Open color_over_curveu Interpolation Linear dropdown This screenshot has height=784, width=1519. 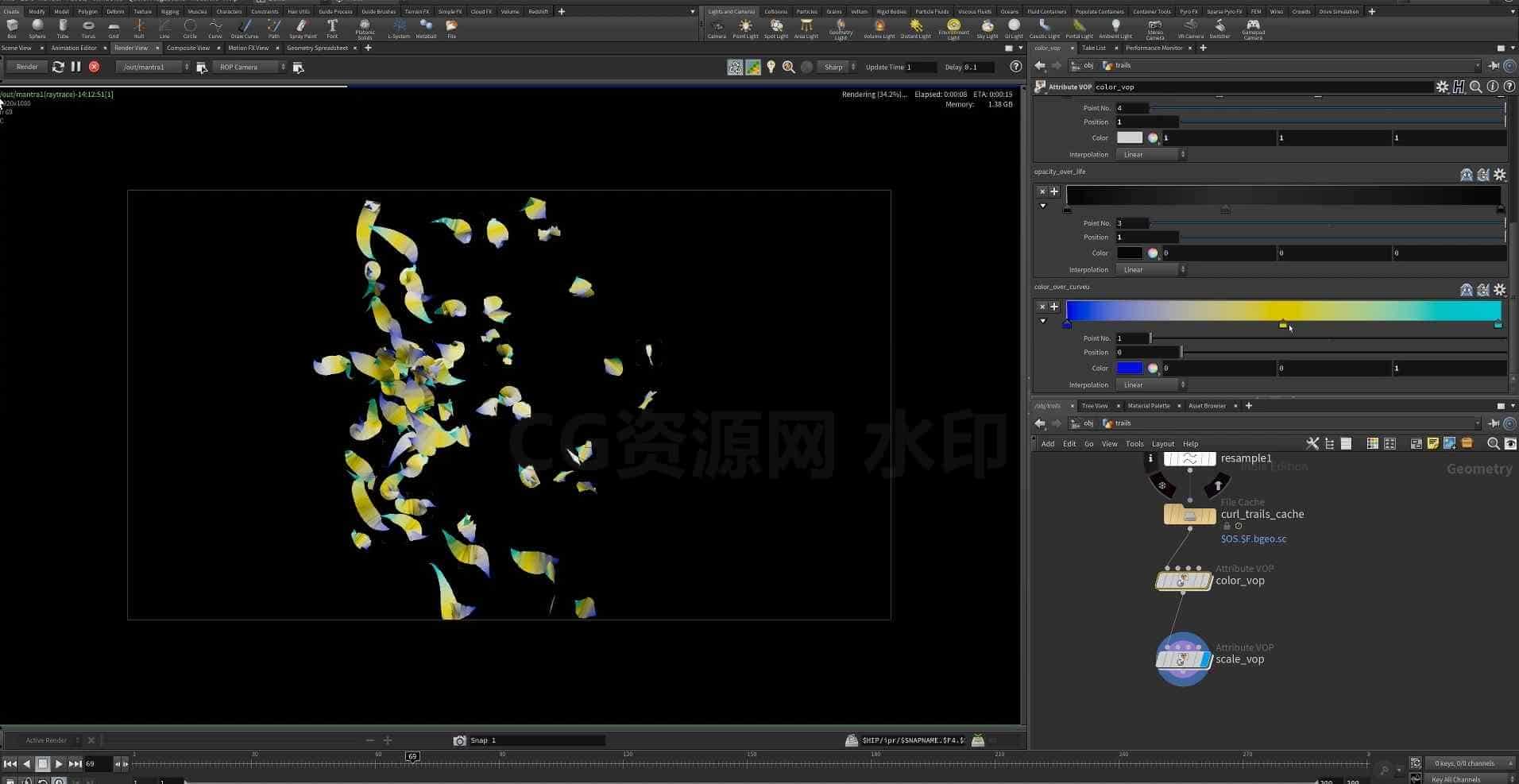1150,384
